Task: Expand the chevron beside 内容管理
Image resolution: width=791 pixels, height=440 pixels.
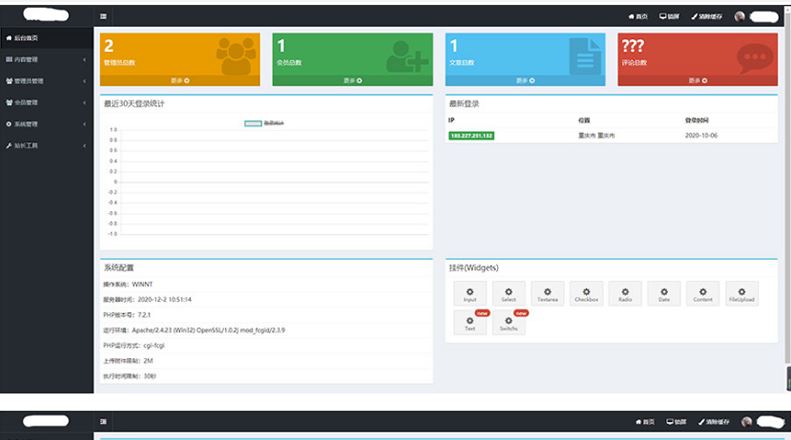Action: point(84,60)
